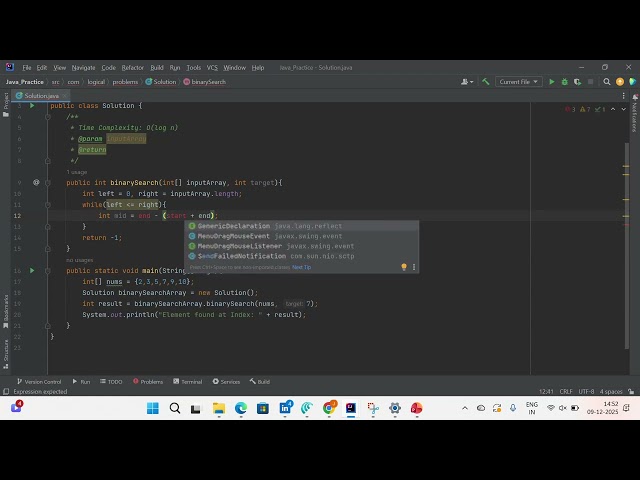
Task: Open the user account icon dropdown
Action: 467,82
